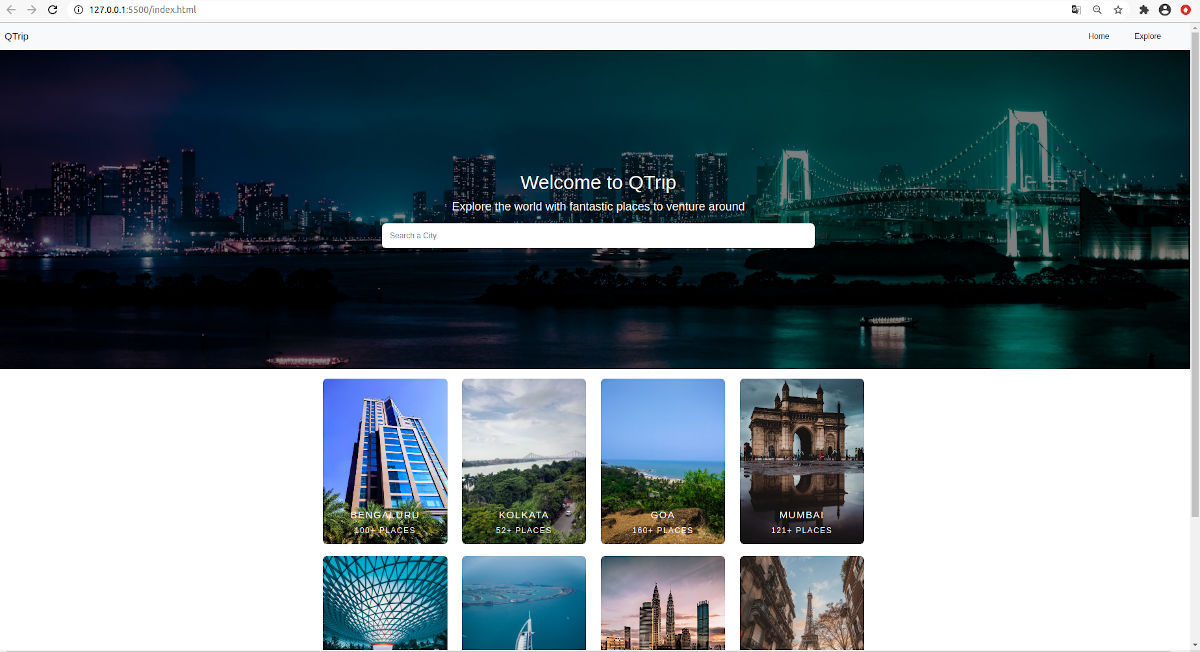Select the Home navigation link

1098,36
